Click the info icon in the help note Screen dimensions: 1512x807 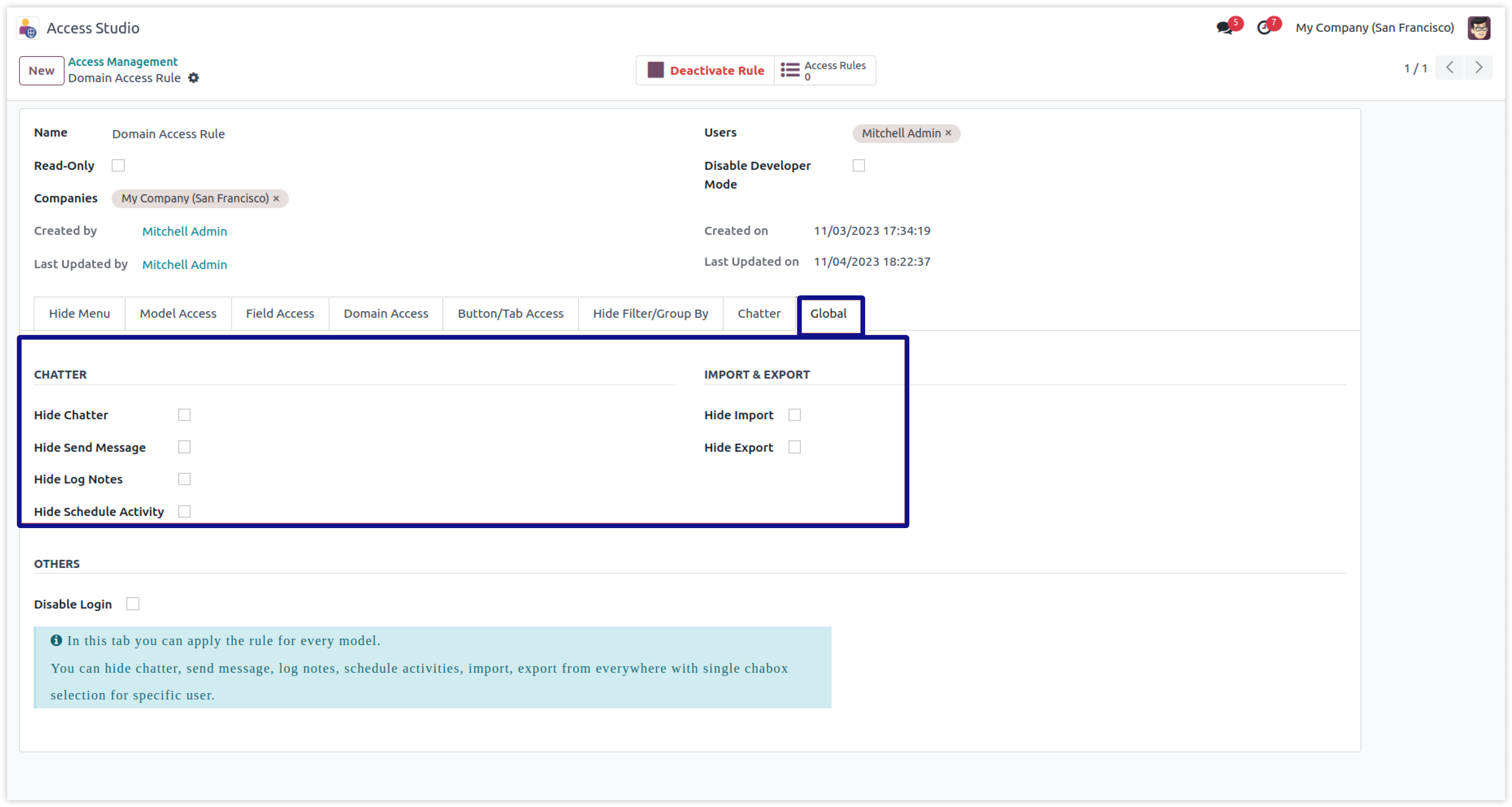click(56, 640)
